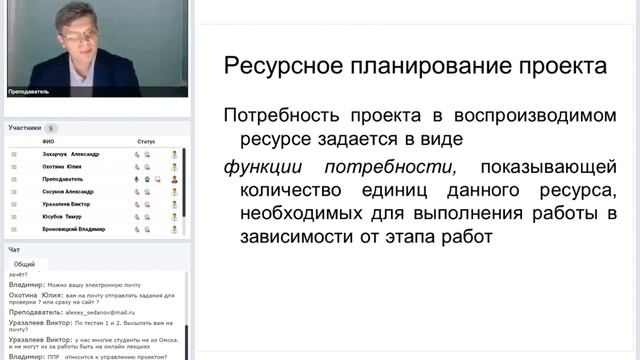Click user avatar icon for Охотина Юлия
The image size is (640, 360).
pyautogui.click(x=174, y=167)
